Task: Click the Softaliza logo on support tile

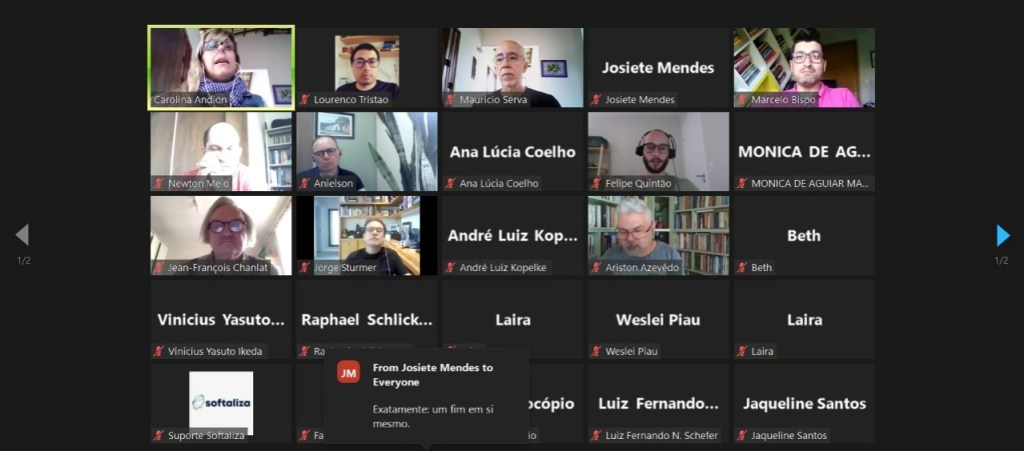Action: [221, 402]
